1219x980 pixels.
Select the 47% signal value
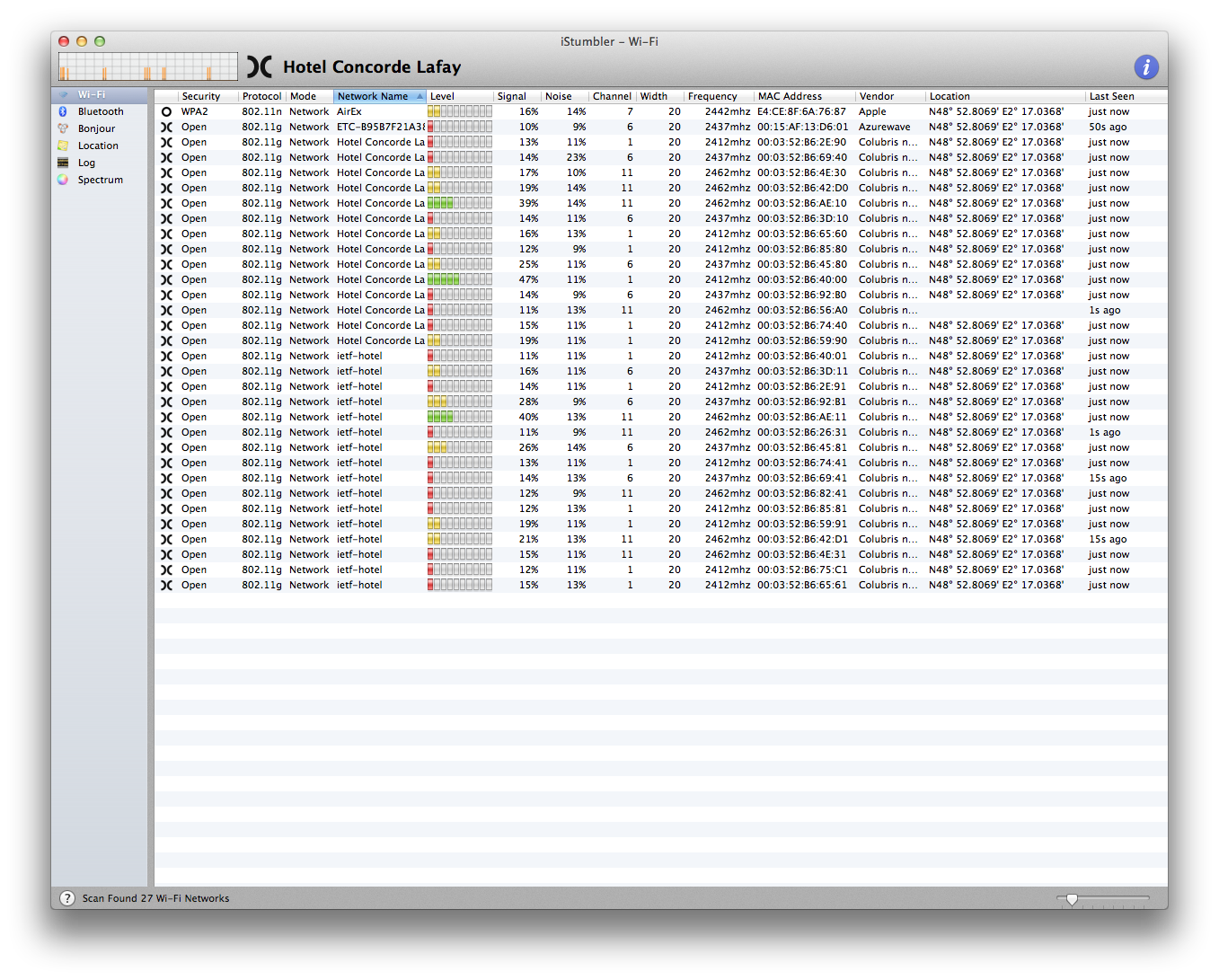(528, 279)
